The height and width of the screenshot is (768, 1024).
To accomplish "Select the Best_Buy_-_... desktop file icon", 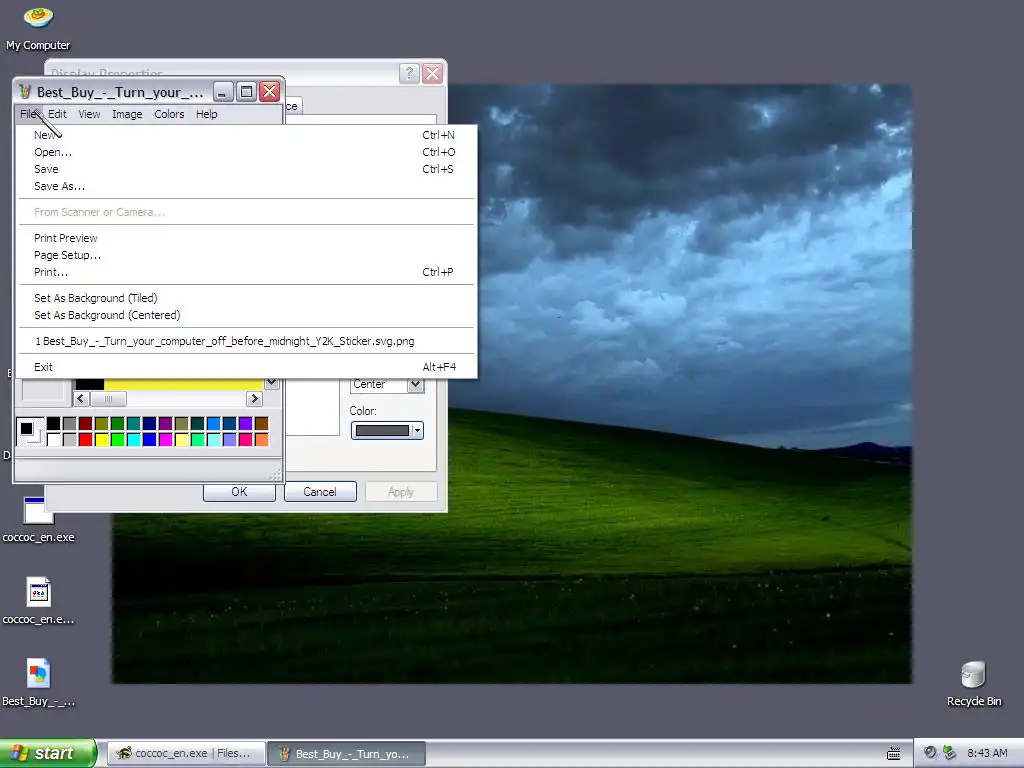I will coord(38,682).
